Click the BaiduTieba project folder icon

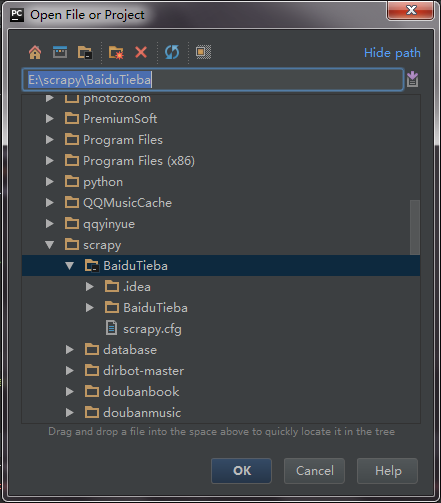tap(92, 266)
